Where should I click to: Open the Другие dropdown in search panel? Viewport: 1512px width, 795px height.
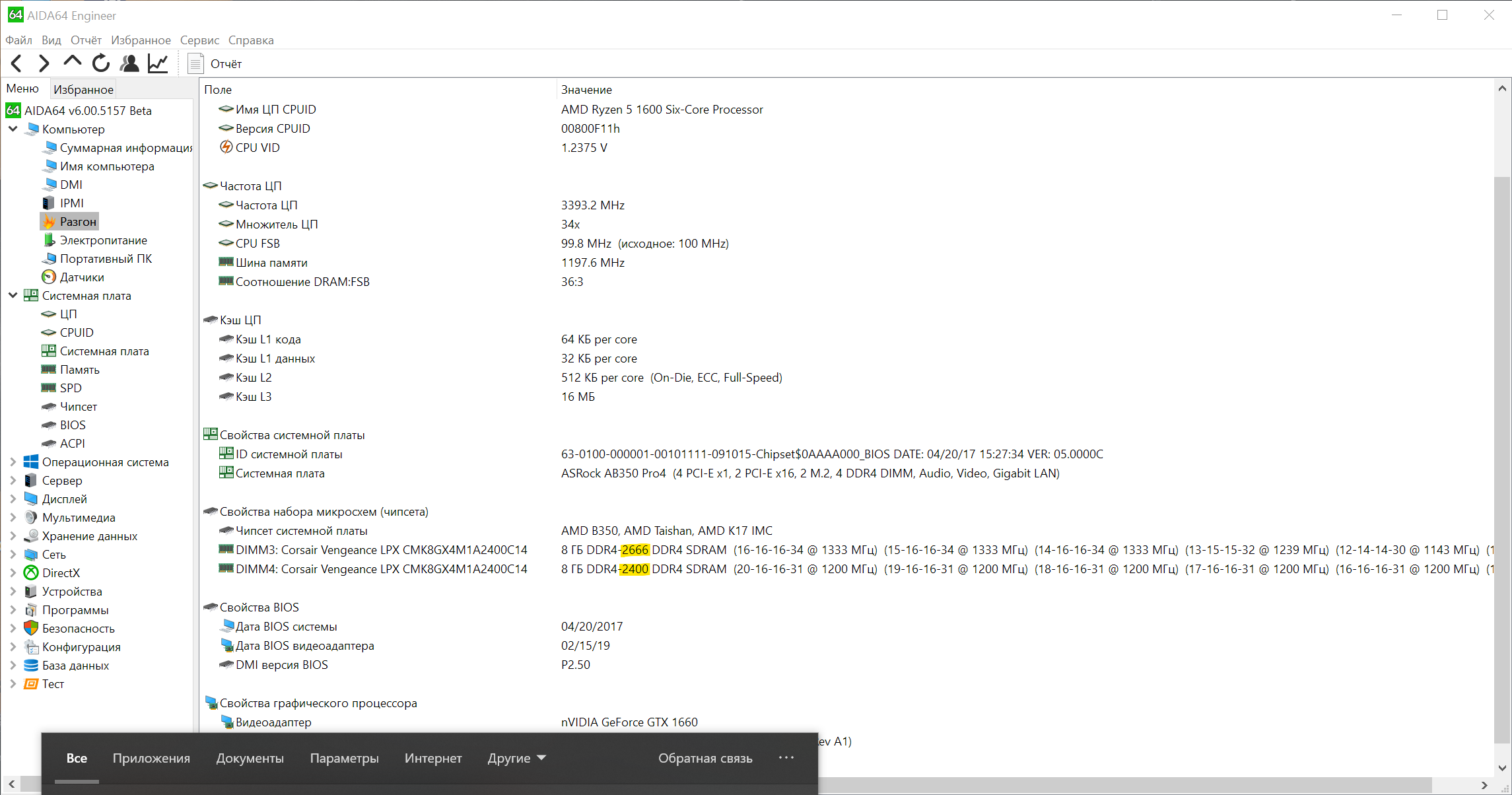click(516, 758)
